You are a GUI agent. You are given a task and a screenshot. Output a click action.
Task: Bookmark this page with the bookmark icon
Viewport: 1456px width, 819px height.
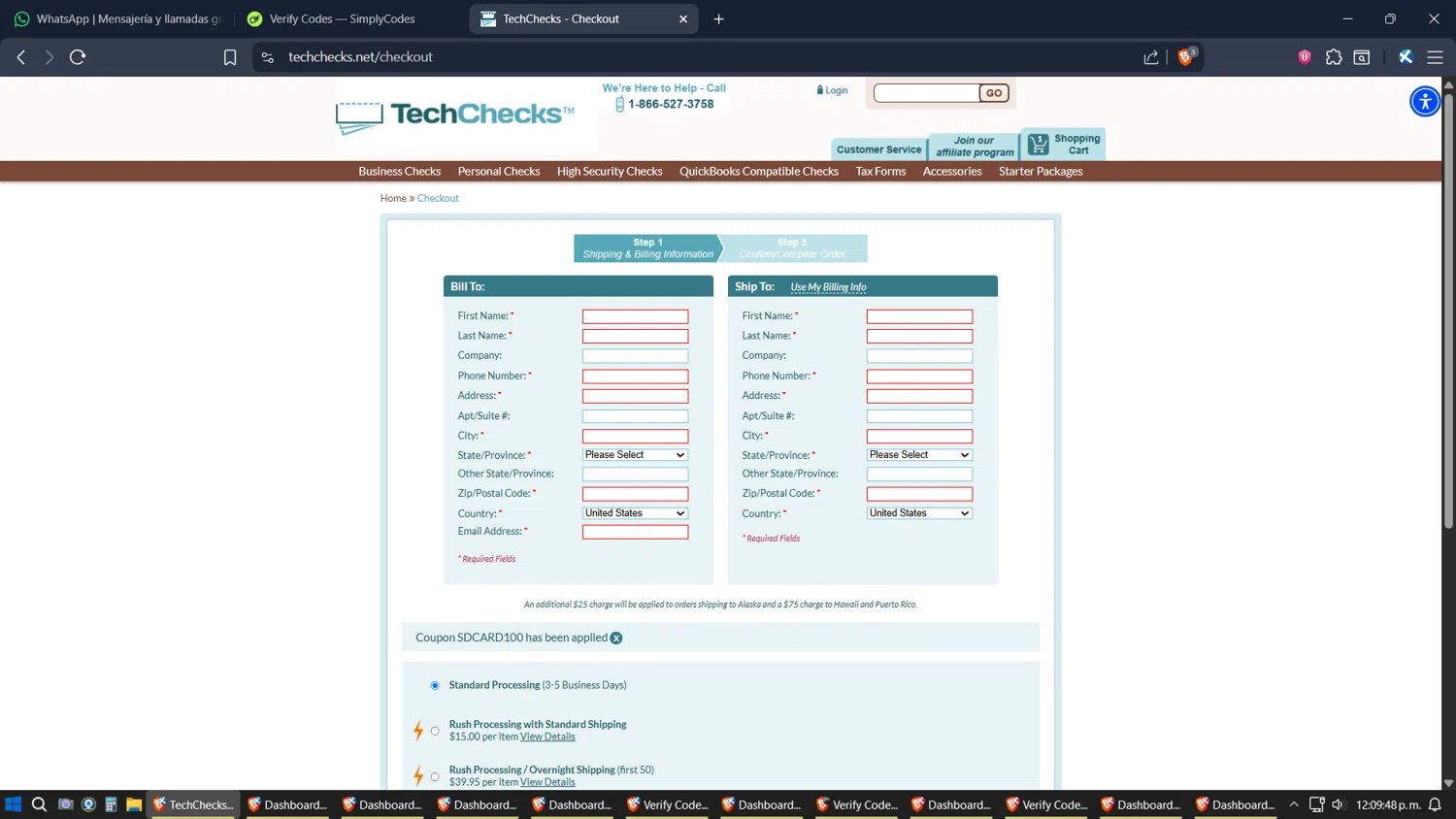click(230, 57)
